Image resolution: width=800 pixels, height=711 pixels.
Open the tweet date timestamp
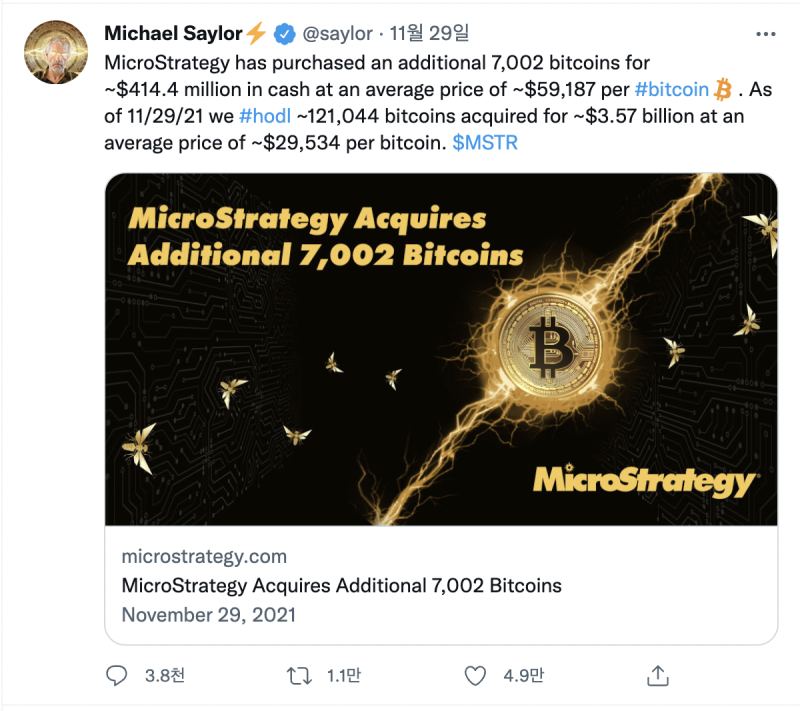(429, 34)
